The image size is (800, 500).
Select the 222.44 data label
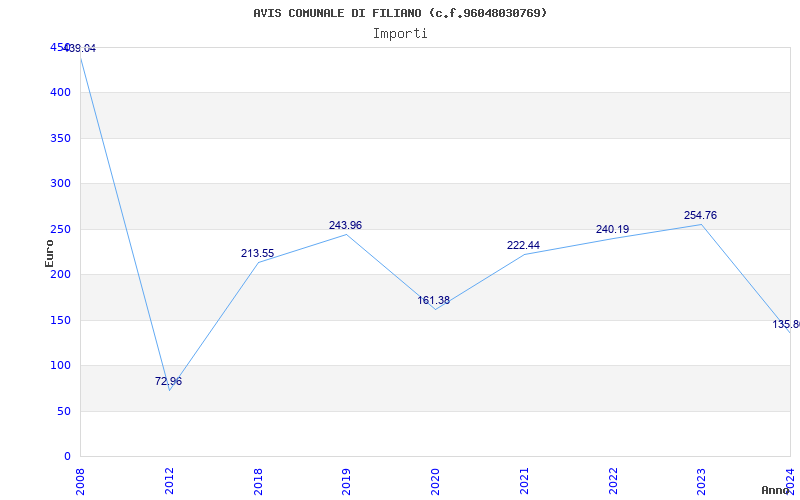[523, 245]
